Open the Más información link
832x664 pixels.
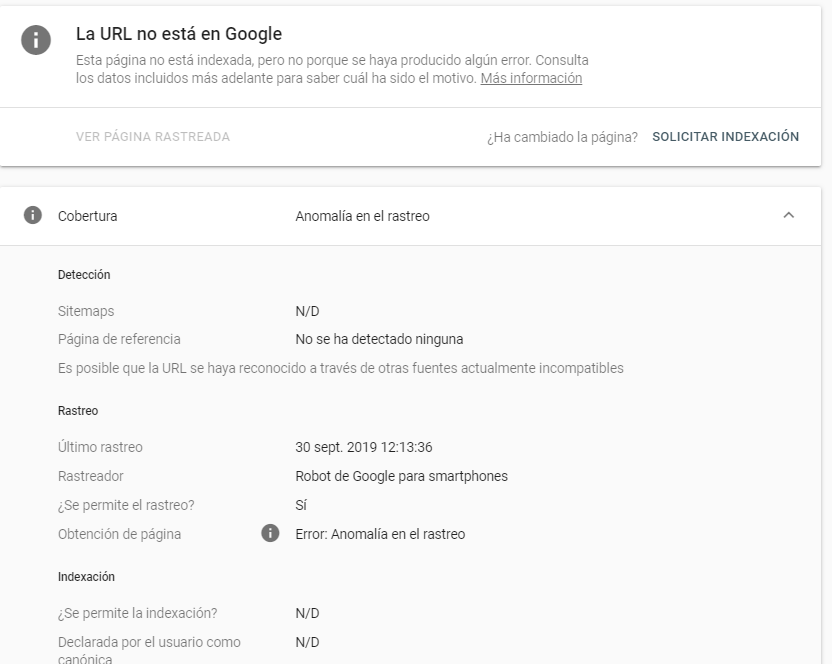(531, 78)
